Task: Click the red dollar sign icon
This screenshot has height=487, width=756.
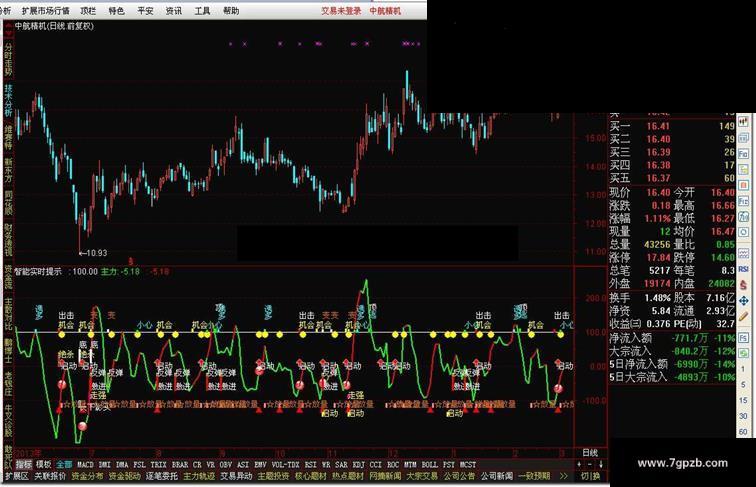Action: [x=743, y=285]
